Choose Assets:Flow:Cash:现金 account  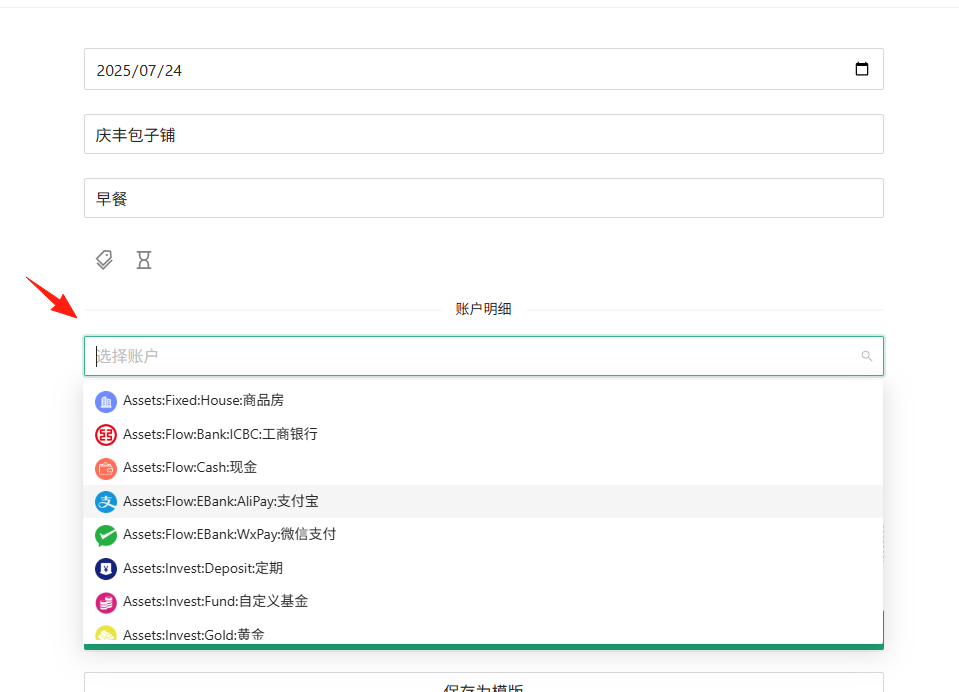point(483,468)
